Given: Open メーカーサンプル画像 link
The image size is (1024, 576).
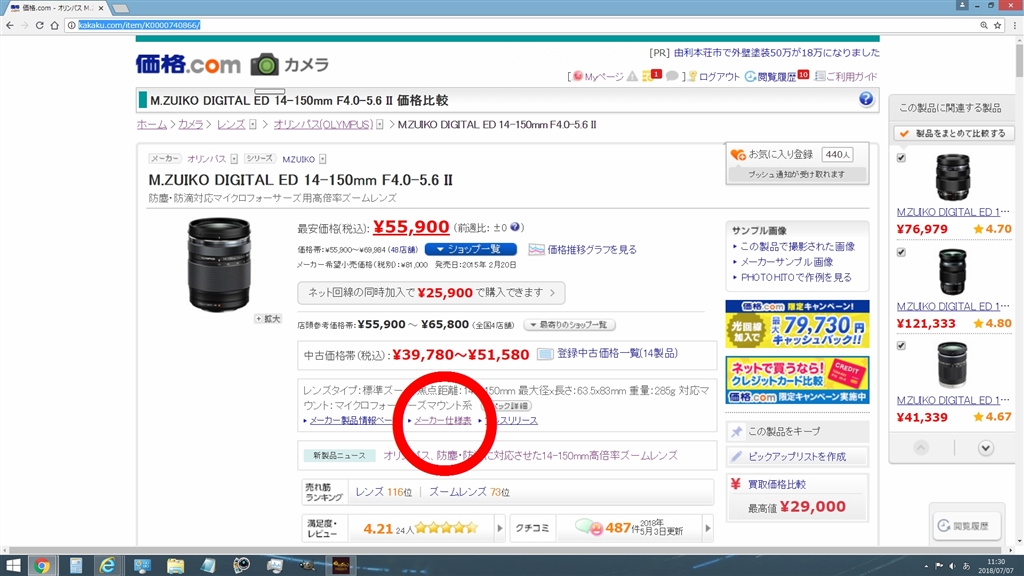Looking at the screenshot, I should (787, 262).
